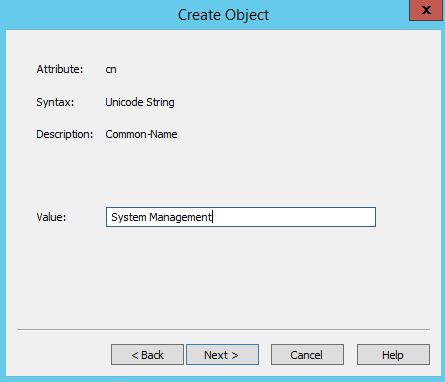Select the Create Object title bar
The width and height of the screenshot is (445, 382).
click(207, 15)
